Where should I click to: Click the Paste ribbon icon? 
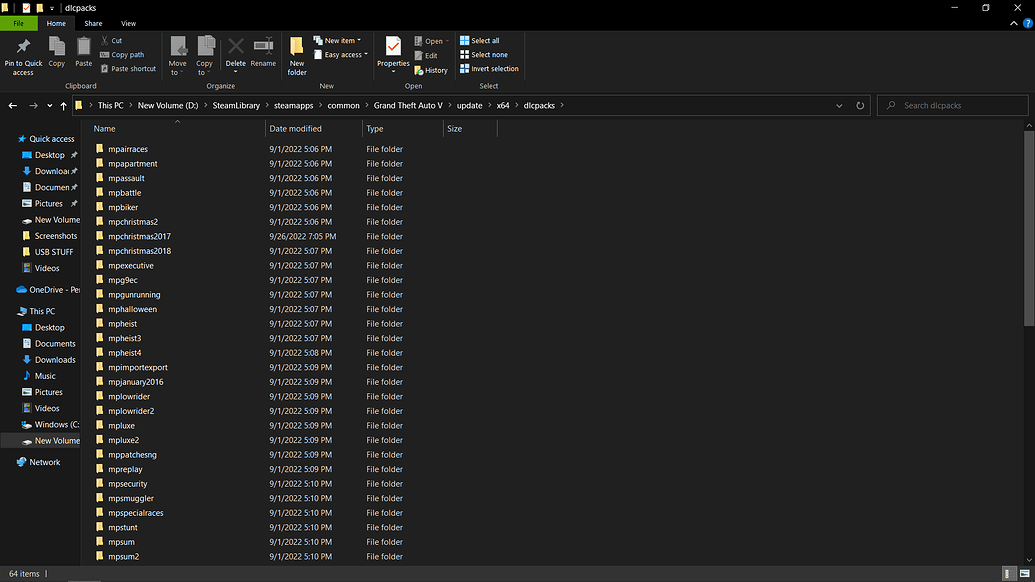[83, 52]
